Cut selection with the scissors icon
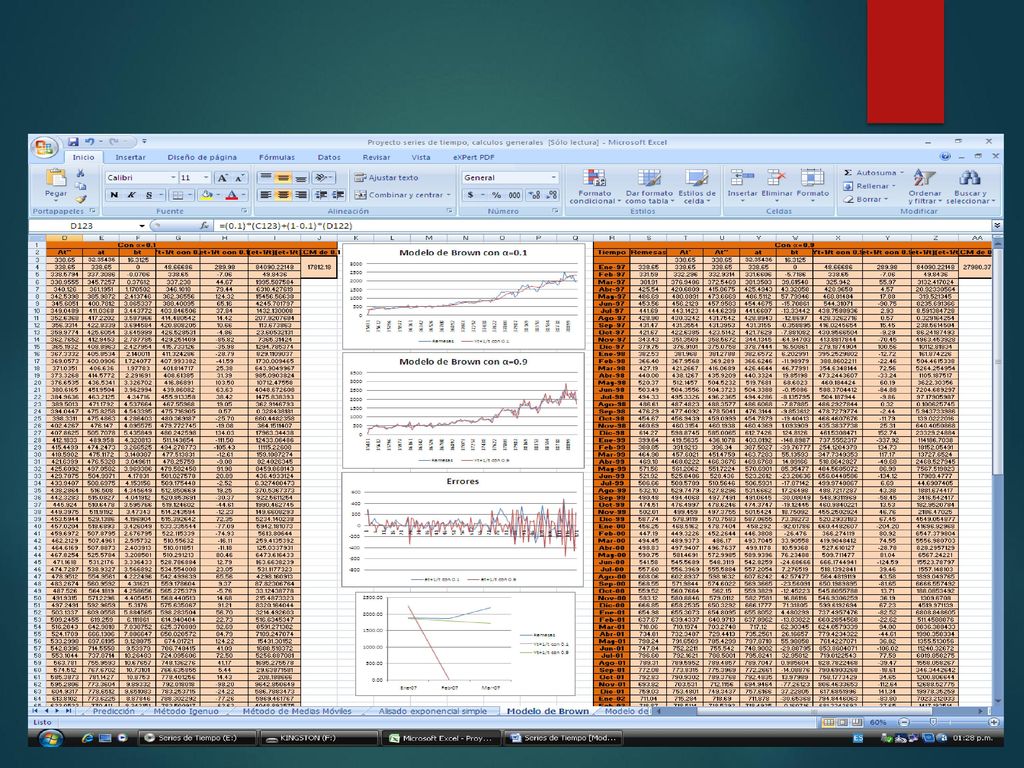 (x=81, y=173)
